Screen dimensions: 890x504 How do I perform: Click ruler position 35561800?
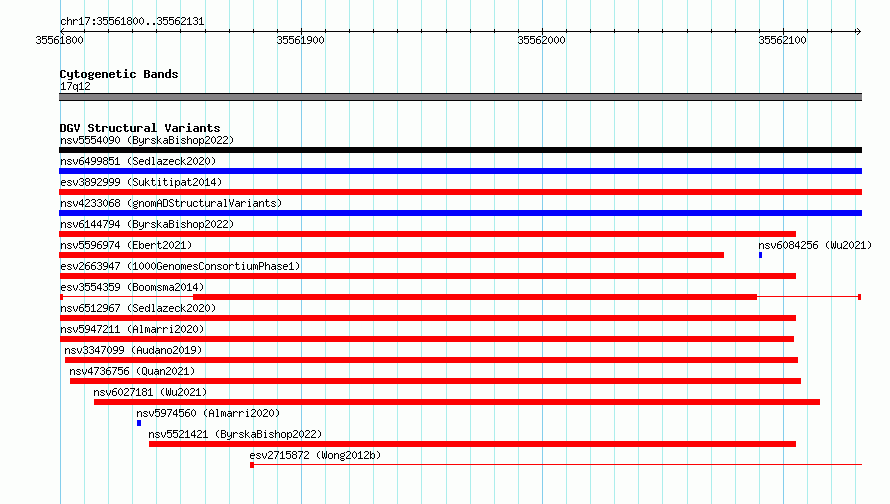point(59,40)
